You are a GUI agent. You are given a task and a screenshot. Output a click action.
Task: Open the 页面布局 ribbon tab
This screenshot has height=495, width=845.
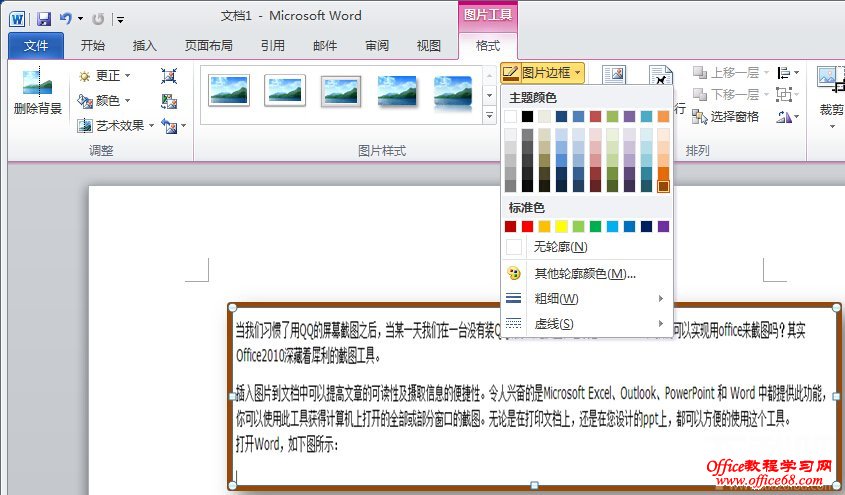click(209, 45)
